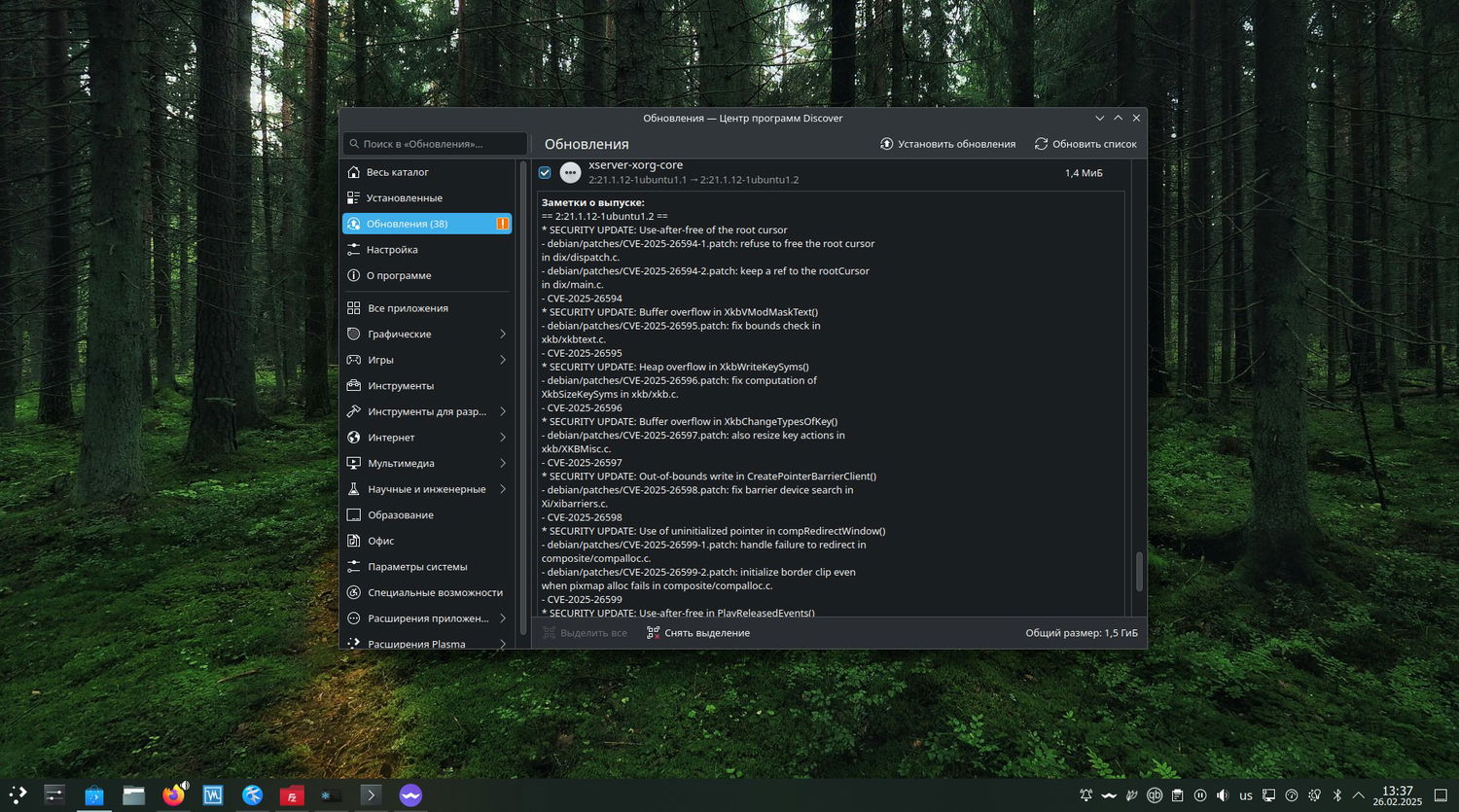Image resolution: width=1459 pixels, height=812 pixels.
Task: Click the show desktop button
Action: [x=1441, y=795]
